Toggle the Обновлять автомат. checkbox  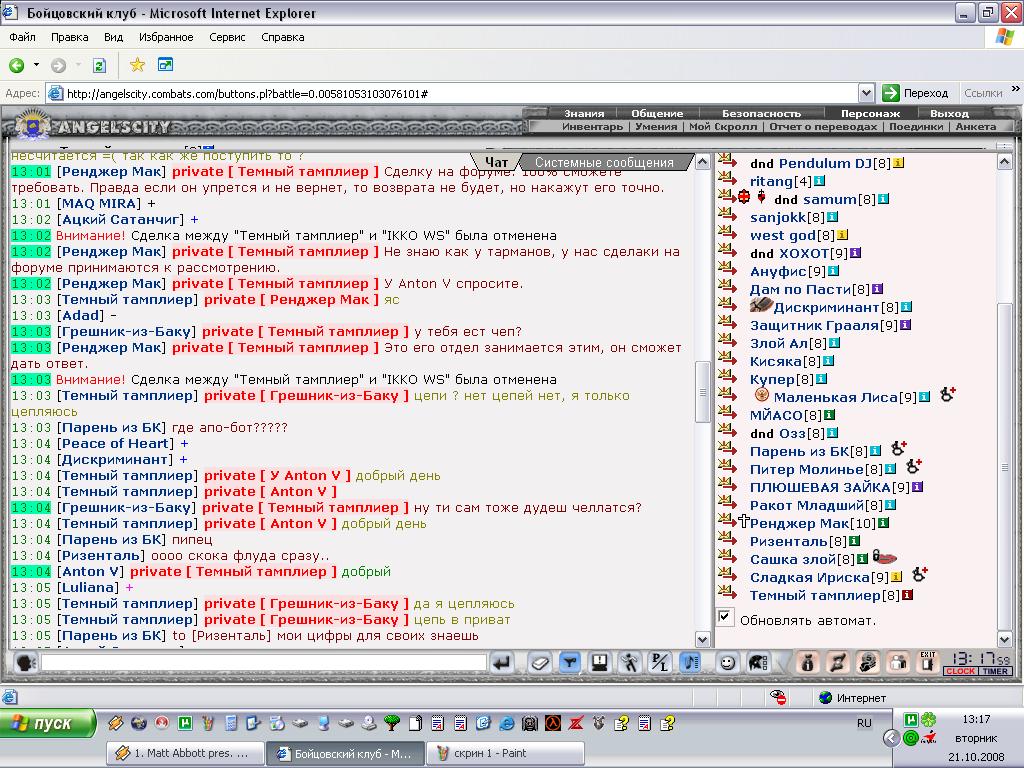(724, 616)
